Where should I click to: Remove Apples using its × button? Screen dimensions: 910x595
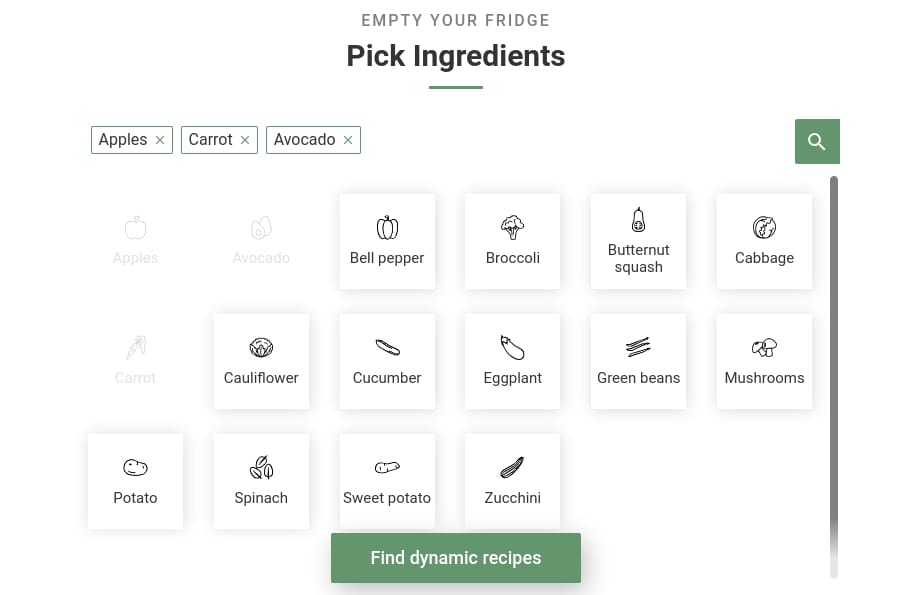point(160,140)
